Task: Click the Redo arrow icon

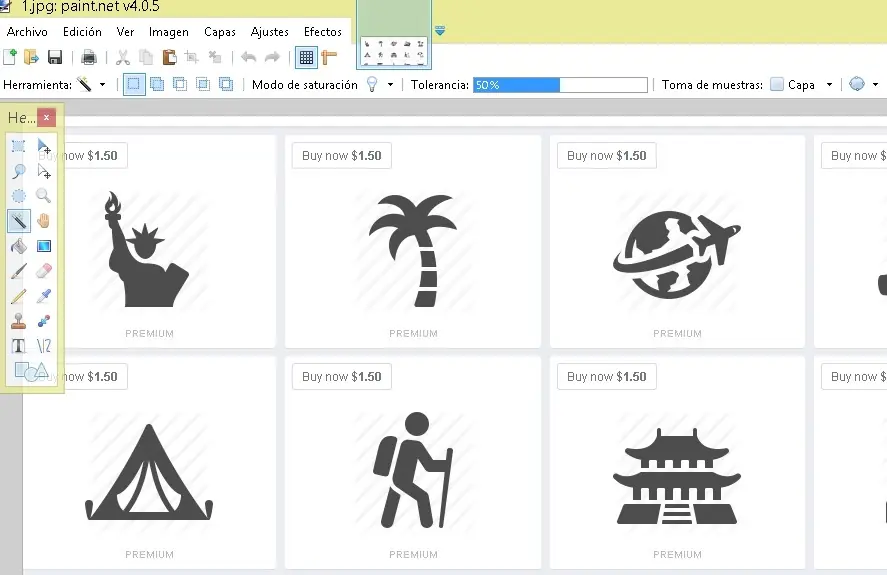Action: [x=273, y=57]
